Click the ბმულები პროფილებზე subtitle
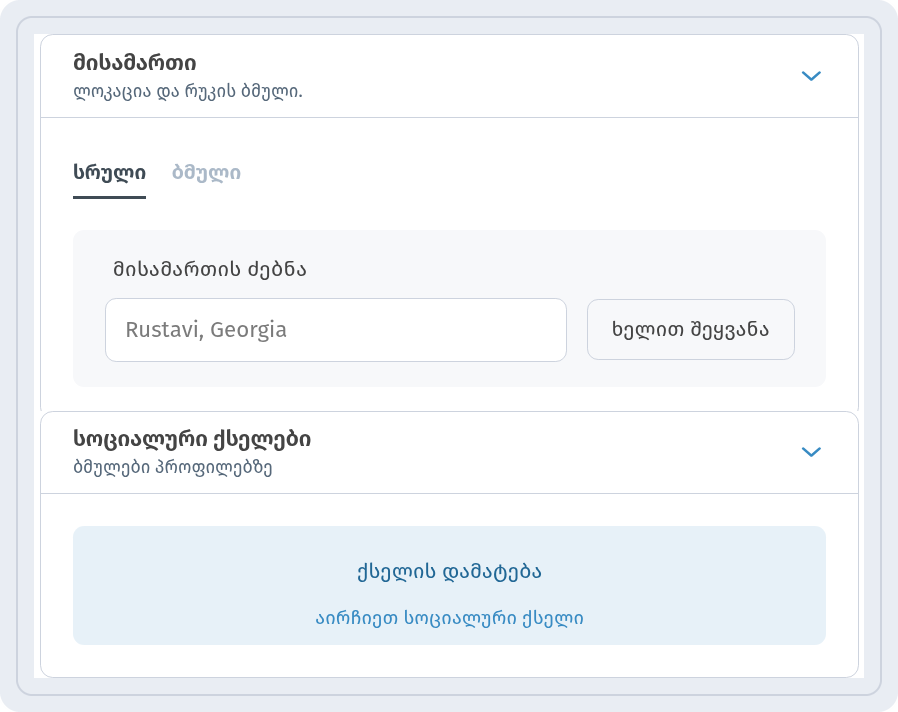The image size is (898, 712). click(x=172, y=467)
